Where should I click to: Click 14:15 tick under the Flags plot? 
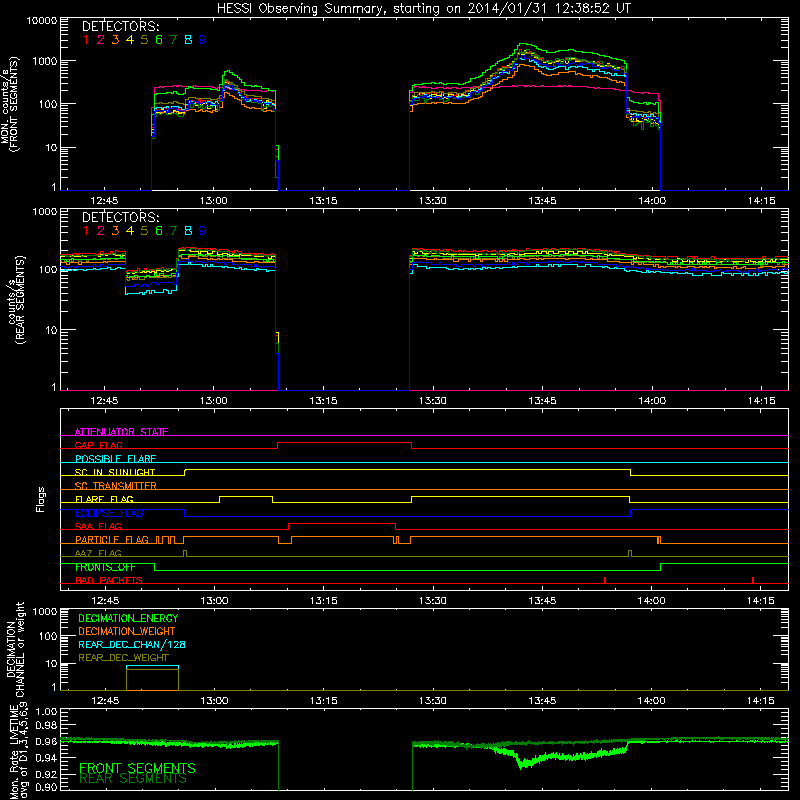point(761,601)
